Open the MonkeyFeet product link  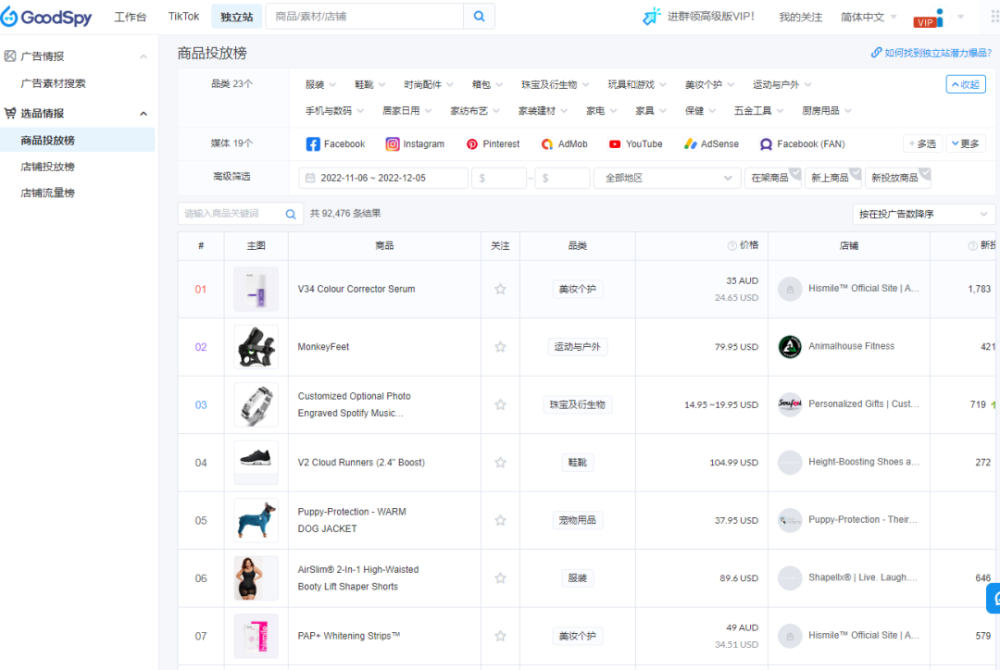pos(323,347)
